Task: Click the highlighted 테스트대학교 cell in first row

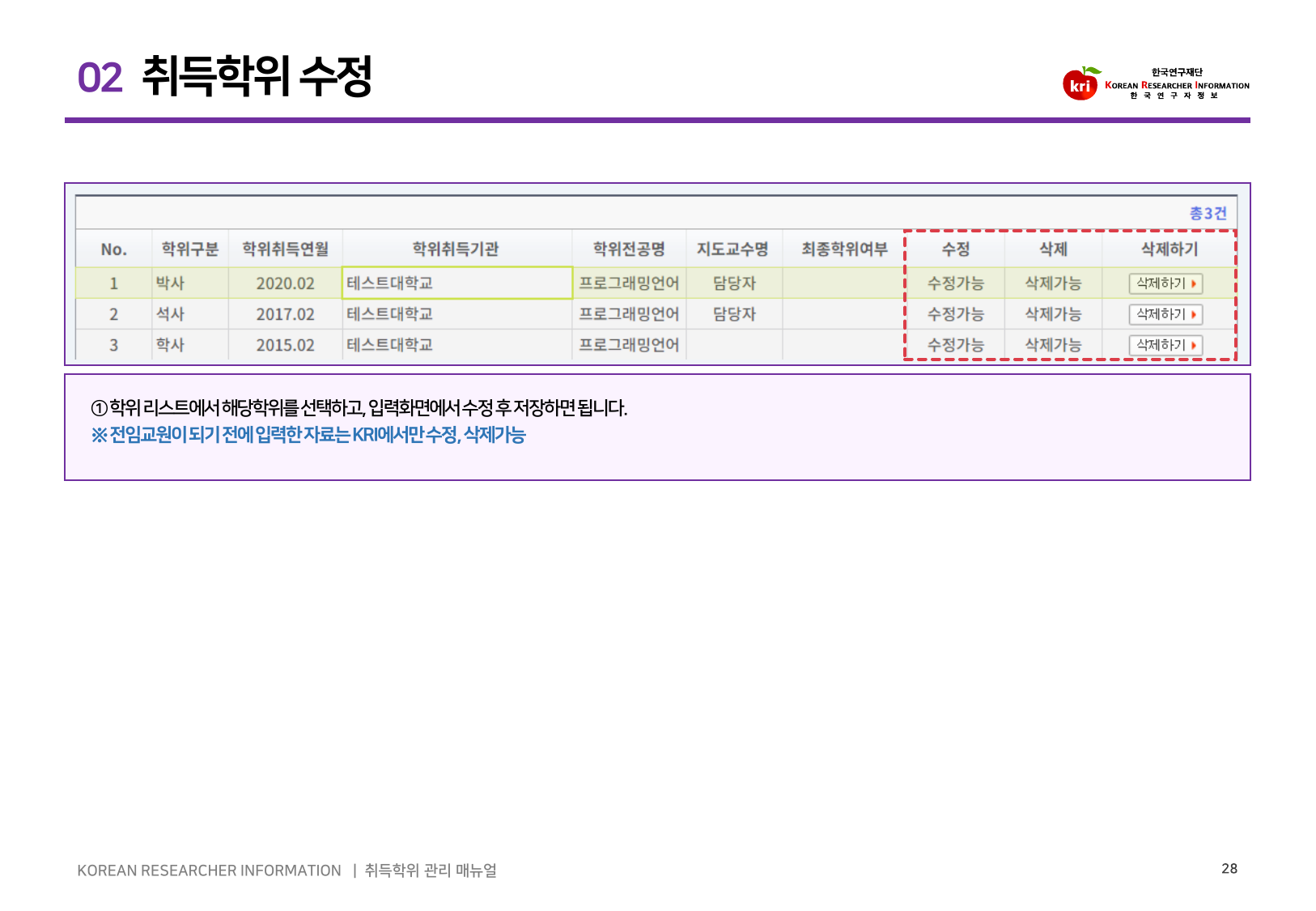Action: 456,283
